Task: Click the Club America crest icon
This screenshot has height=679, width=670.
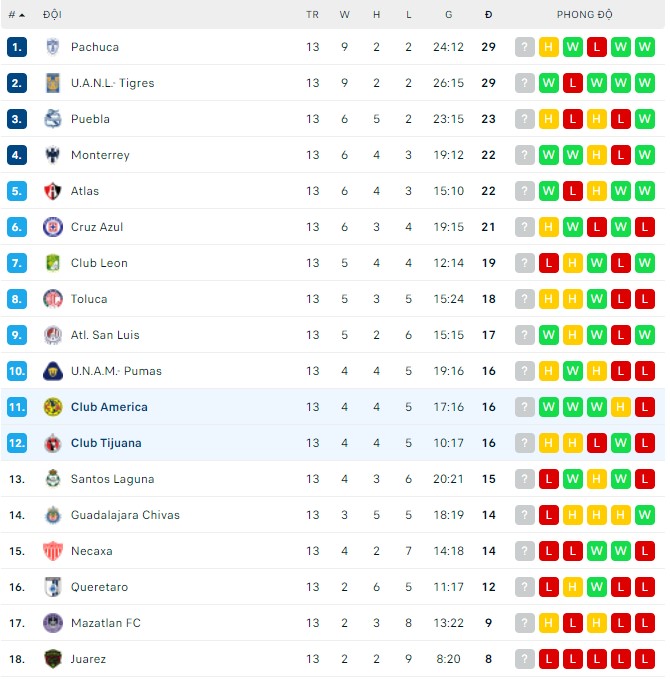Action: point(53,407)
